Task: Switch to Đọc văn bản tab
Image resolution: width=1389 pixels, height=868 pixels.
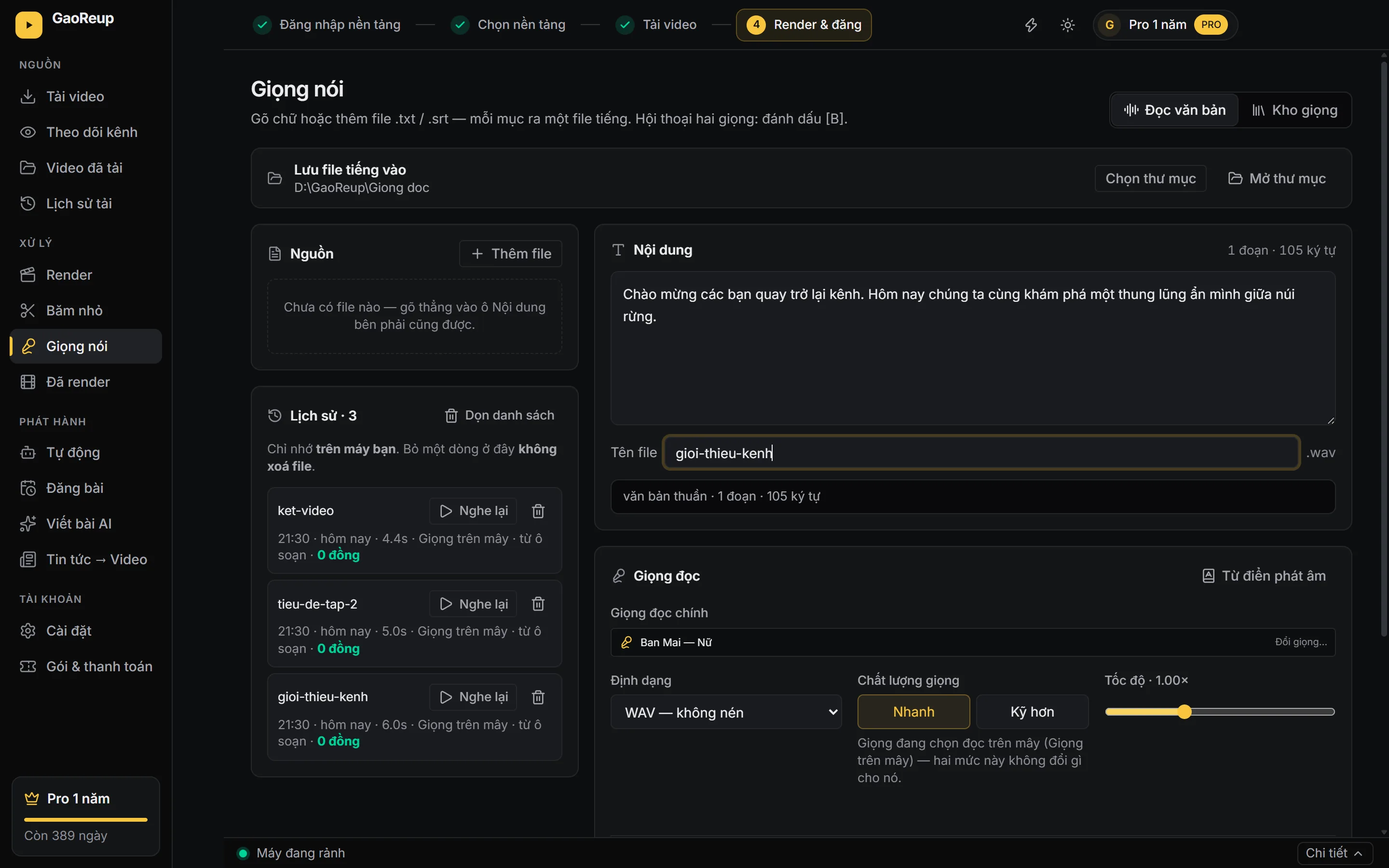Action: click(1174, 109)
